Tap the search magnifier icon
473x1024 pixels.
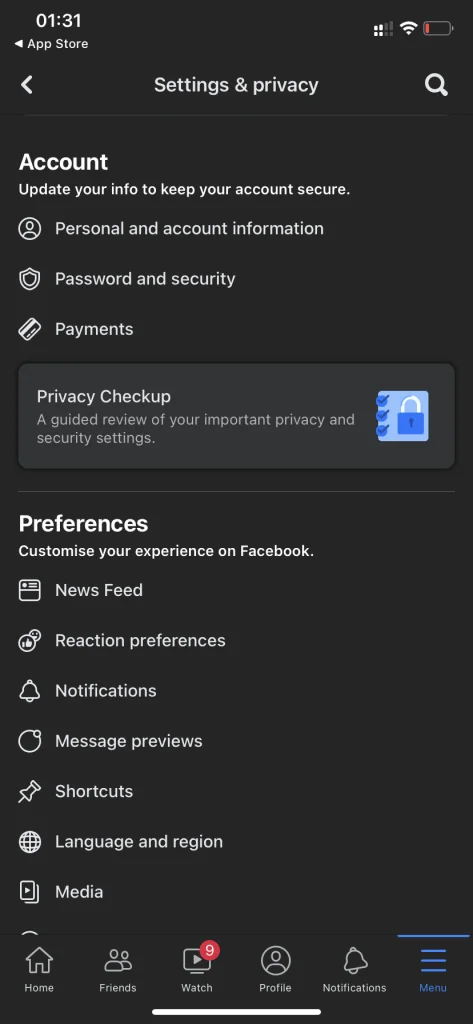(436, 85)
